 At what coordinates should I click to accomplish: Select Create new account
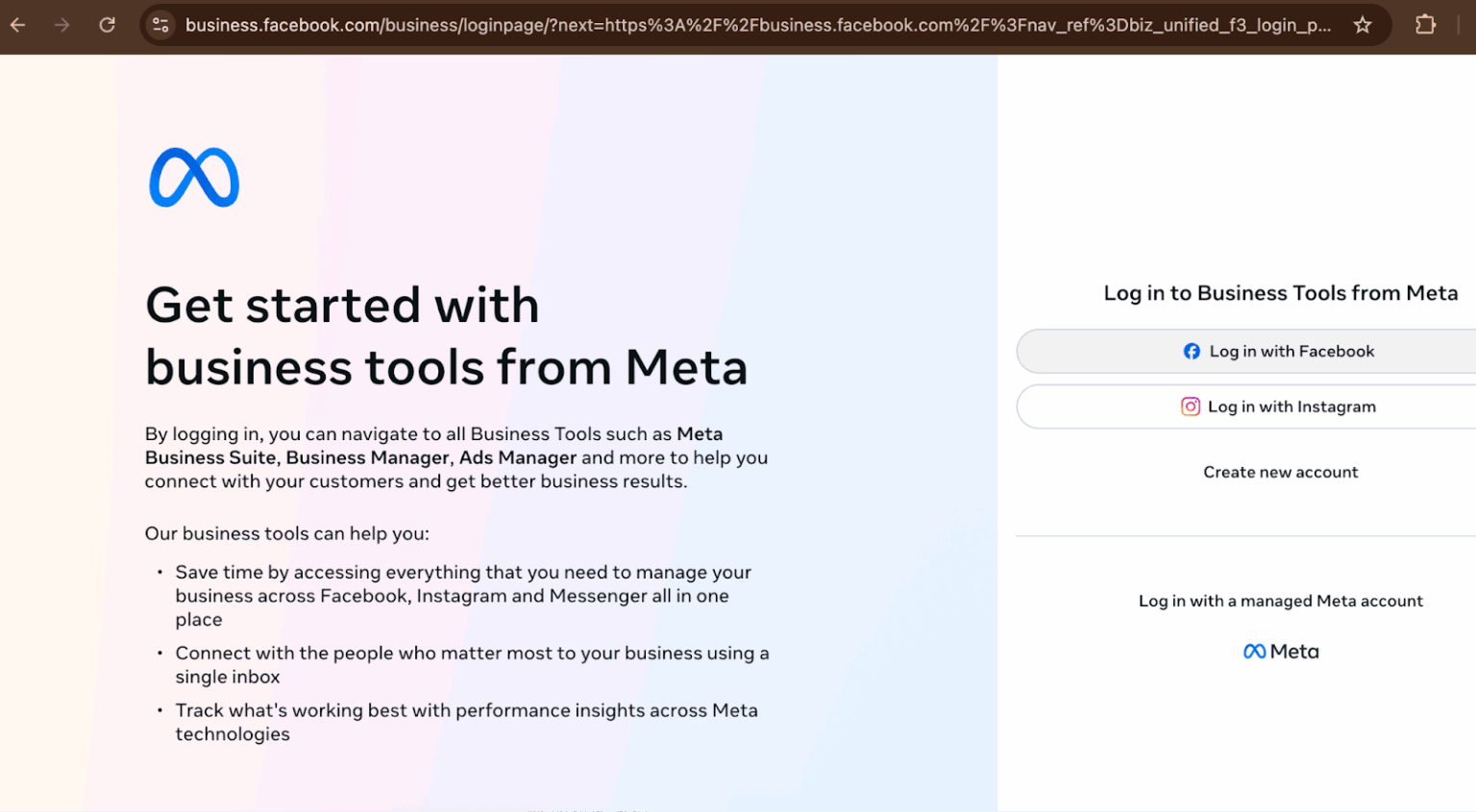pos(1281,472)
